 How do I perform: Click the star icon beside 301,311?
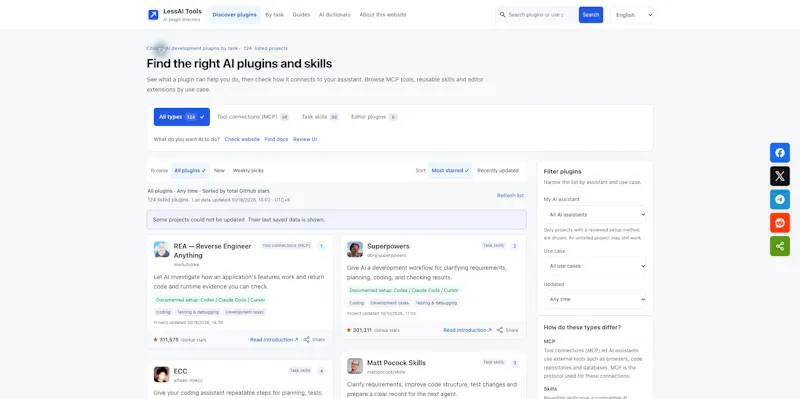click(x=348, y=330)
